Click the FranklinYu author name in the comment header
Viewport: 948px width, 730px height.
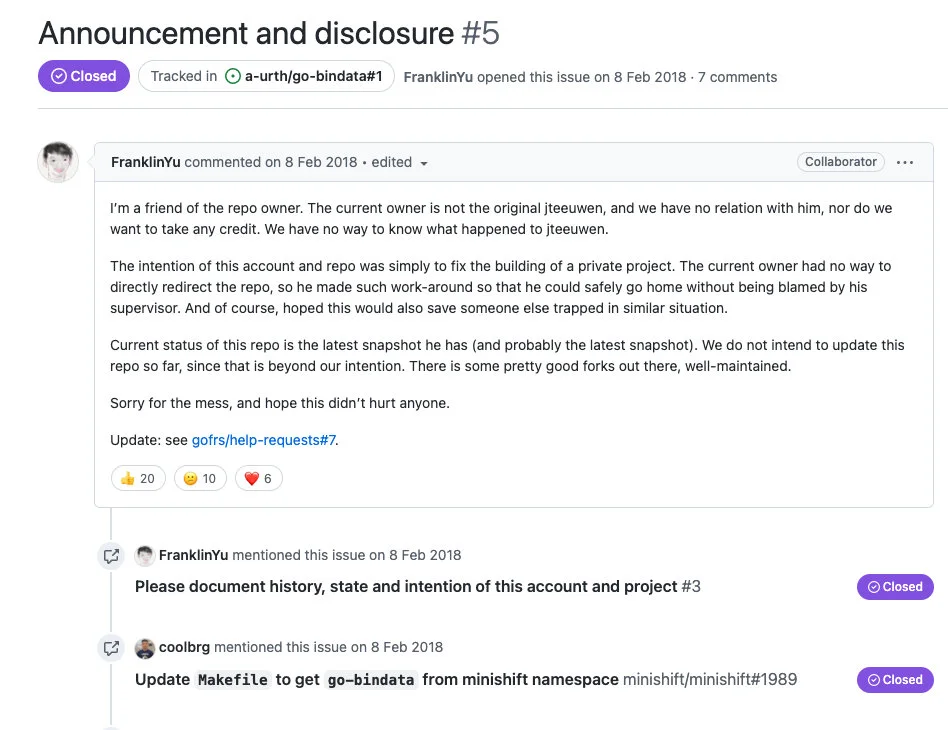[146, 162]
